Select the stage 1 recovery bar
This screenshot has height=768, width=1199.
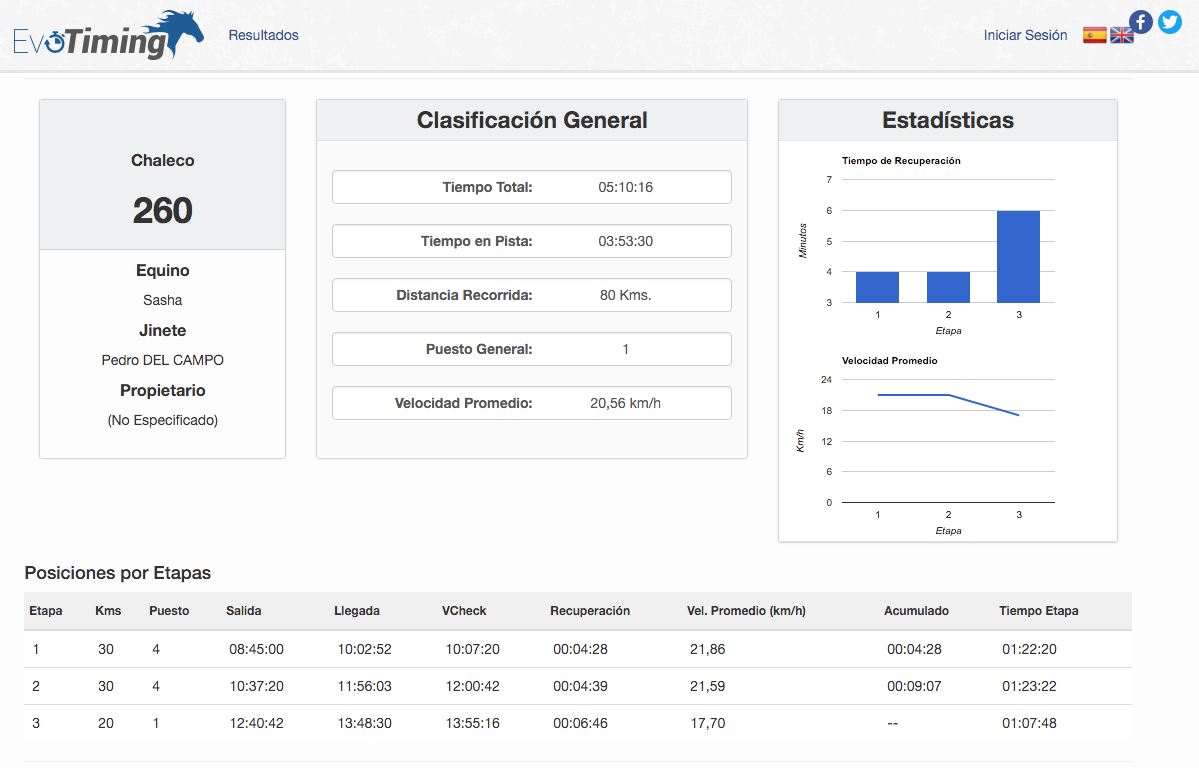point(877,287)
